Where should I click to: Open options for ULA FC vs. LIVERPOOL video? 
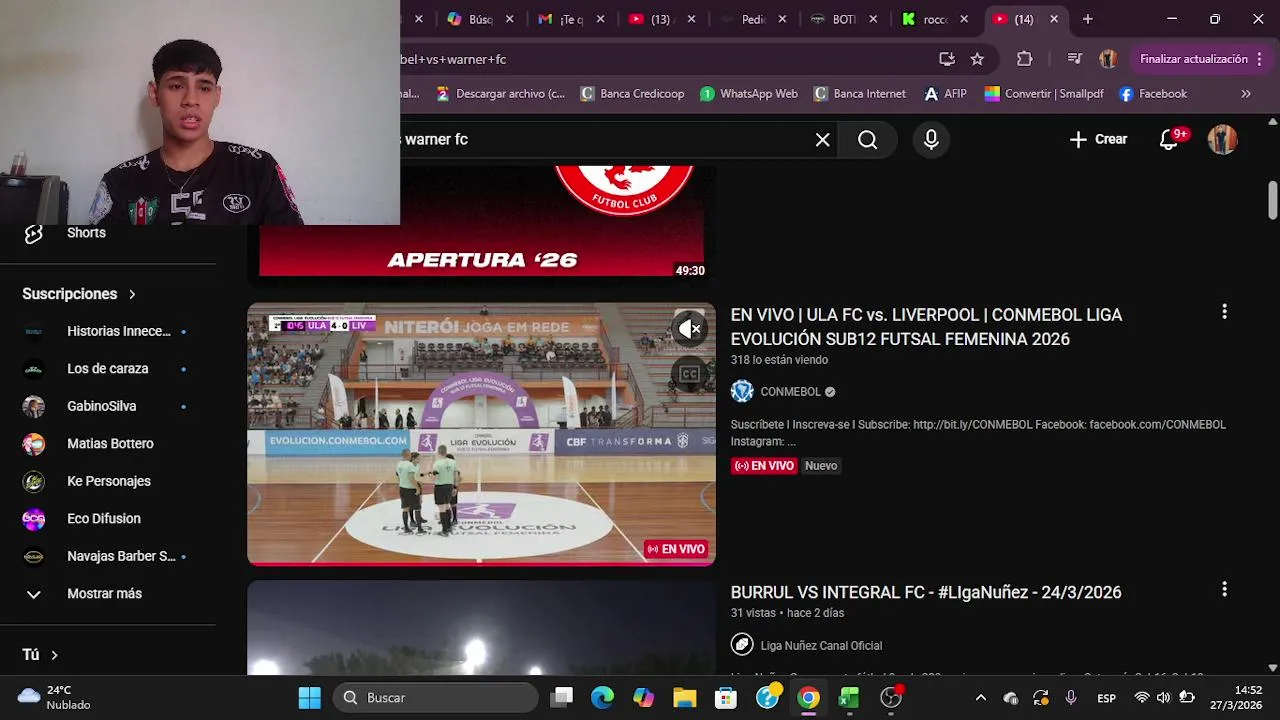coord(1224,312)
